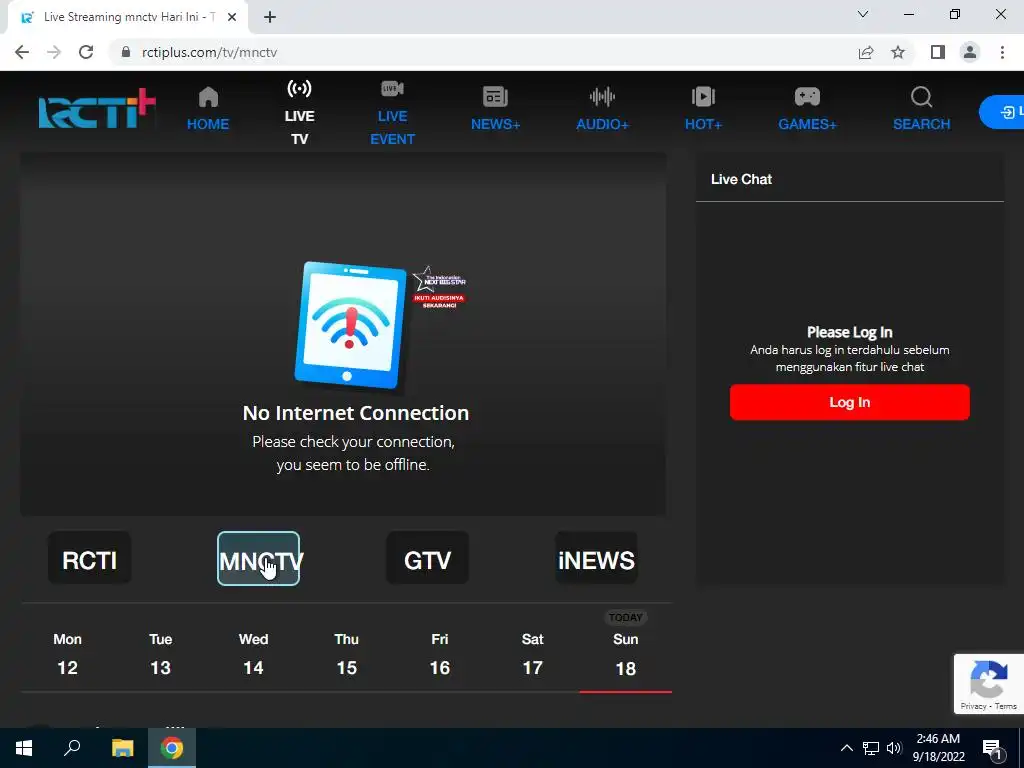The height and width of the screenshot is (768, 1024).
Task: Select Wed 14 in the schedule
Action: click(253, 654)
